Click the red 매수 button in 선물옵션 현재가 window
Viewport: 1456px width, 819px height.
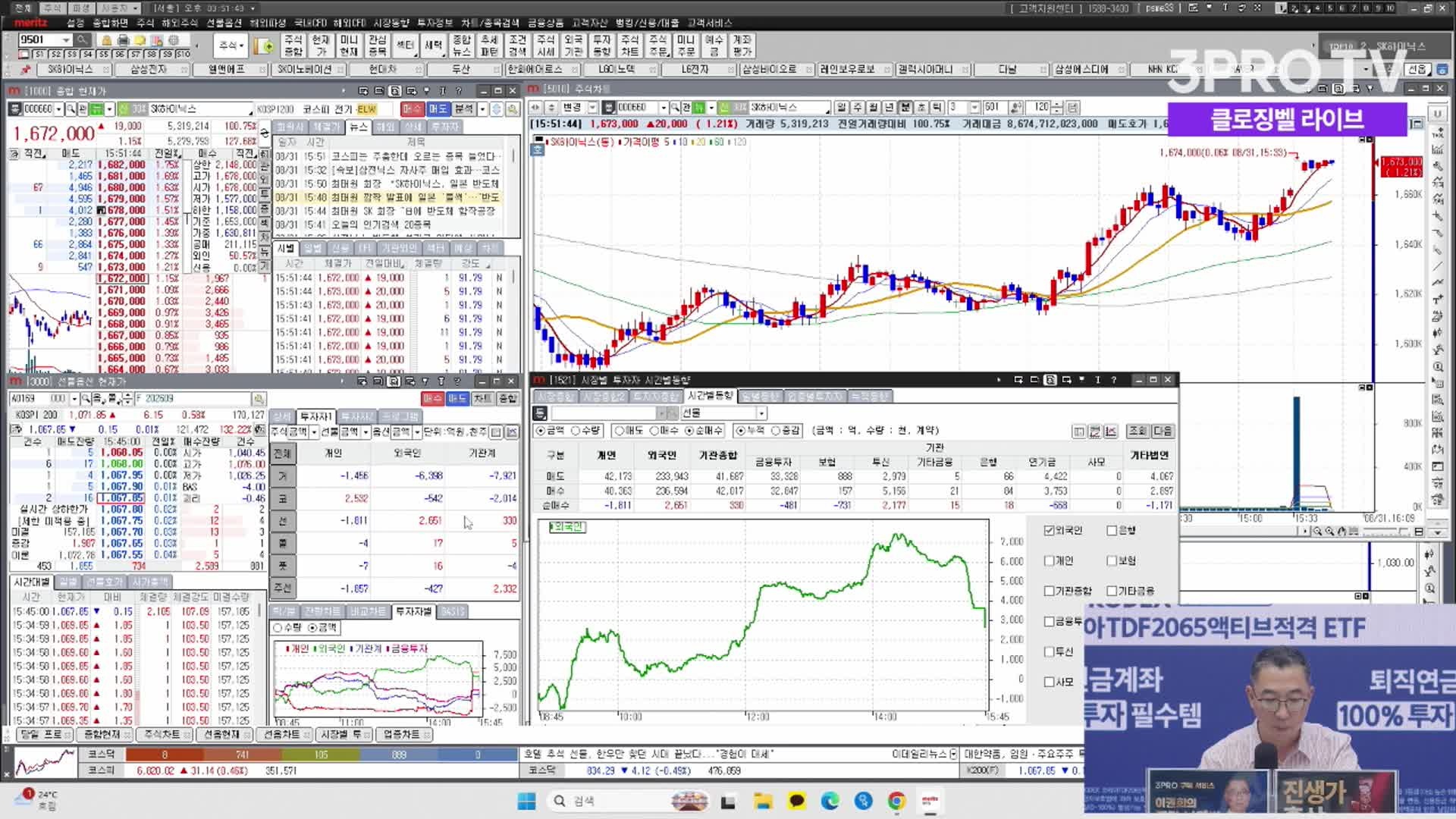[432, 399]
